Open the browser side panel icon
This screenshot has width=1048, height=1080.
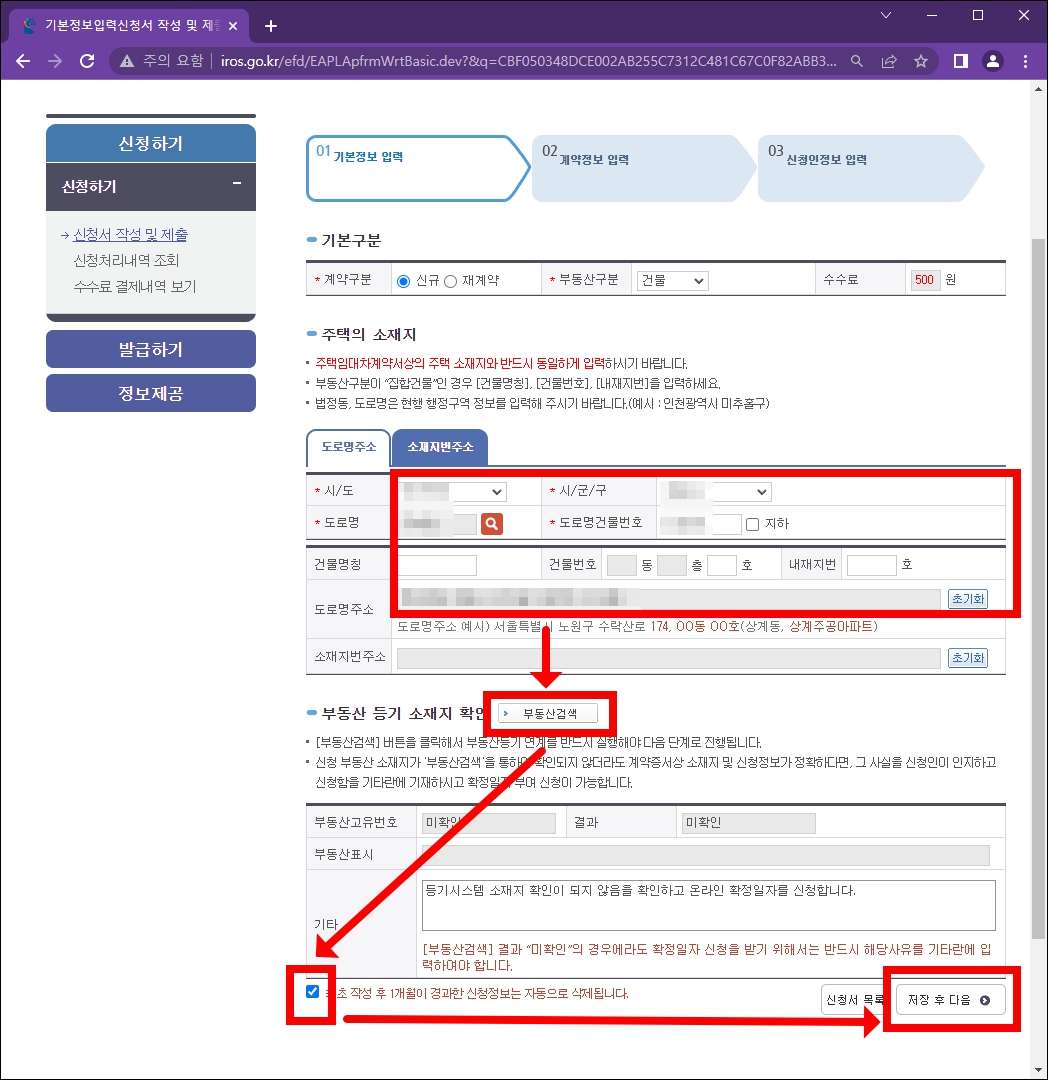tap(960, 61)
